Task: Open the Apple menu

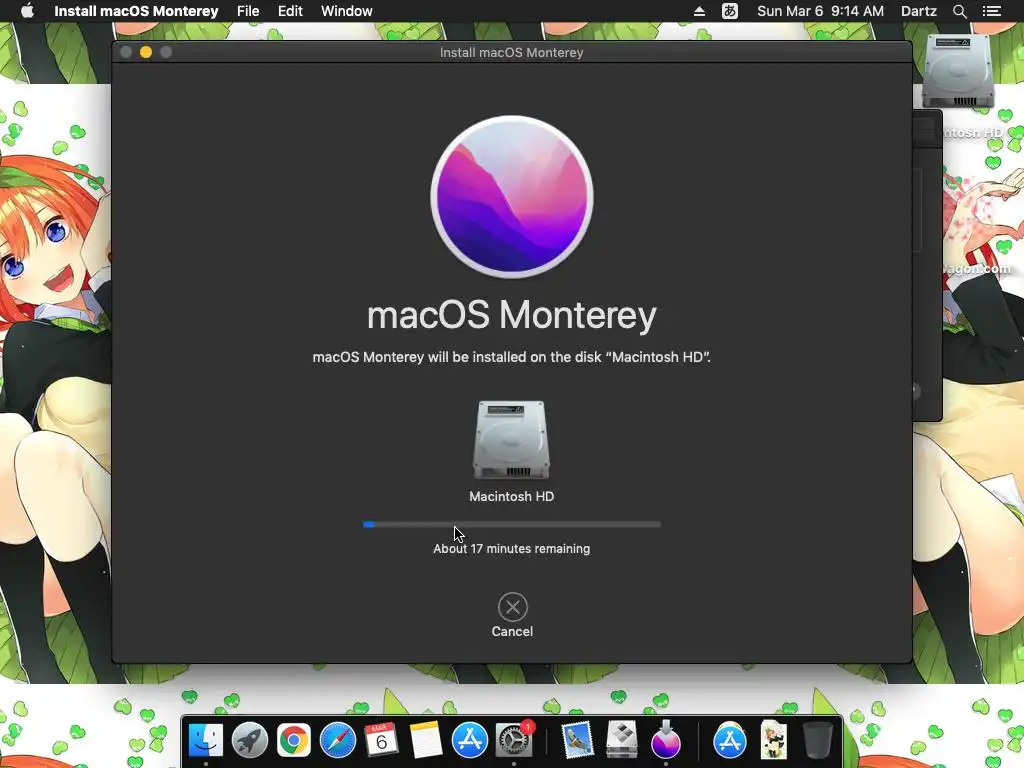Action: coord(27,11)
